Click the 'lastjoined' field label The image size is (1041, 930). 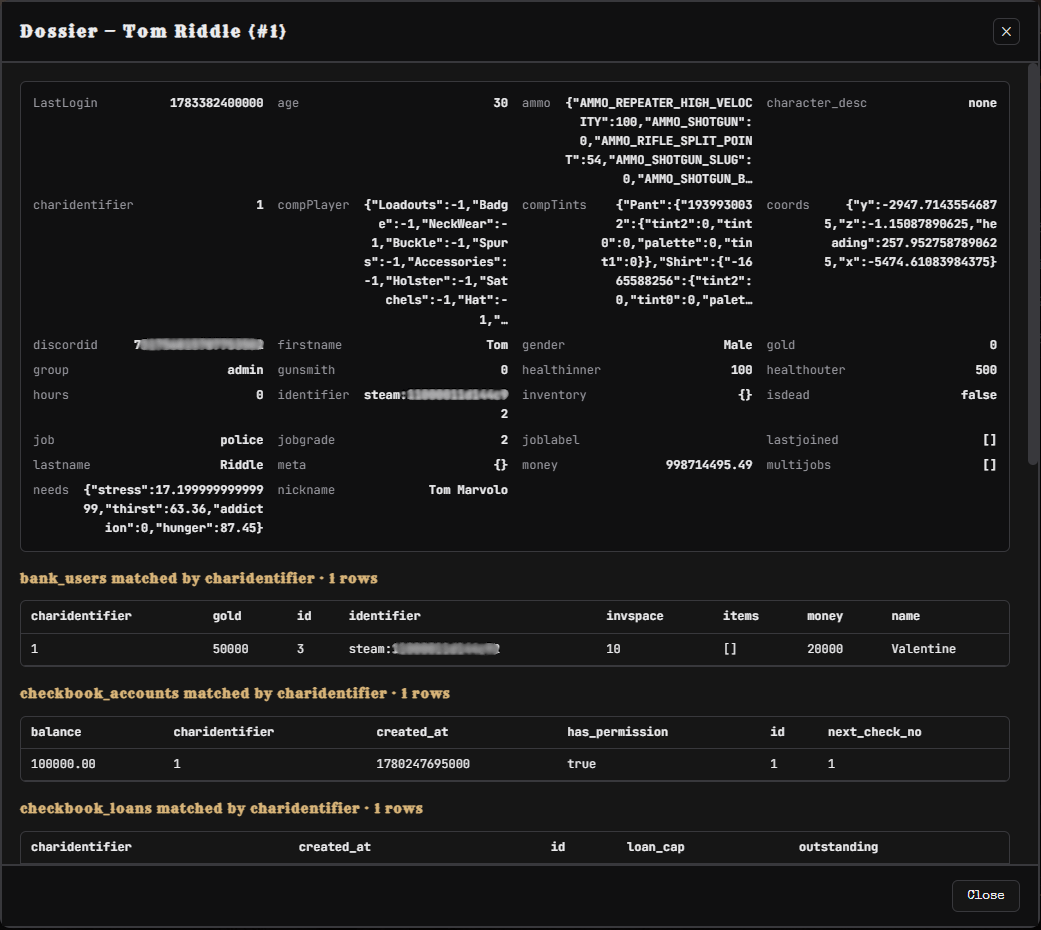pos(803,440)
